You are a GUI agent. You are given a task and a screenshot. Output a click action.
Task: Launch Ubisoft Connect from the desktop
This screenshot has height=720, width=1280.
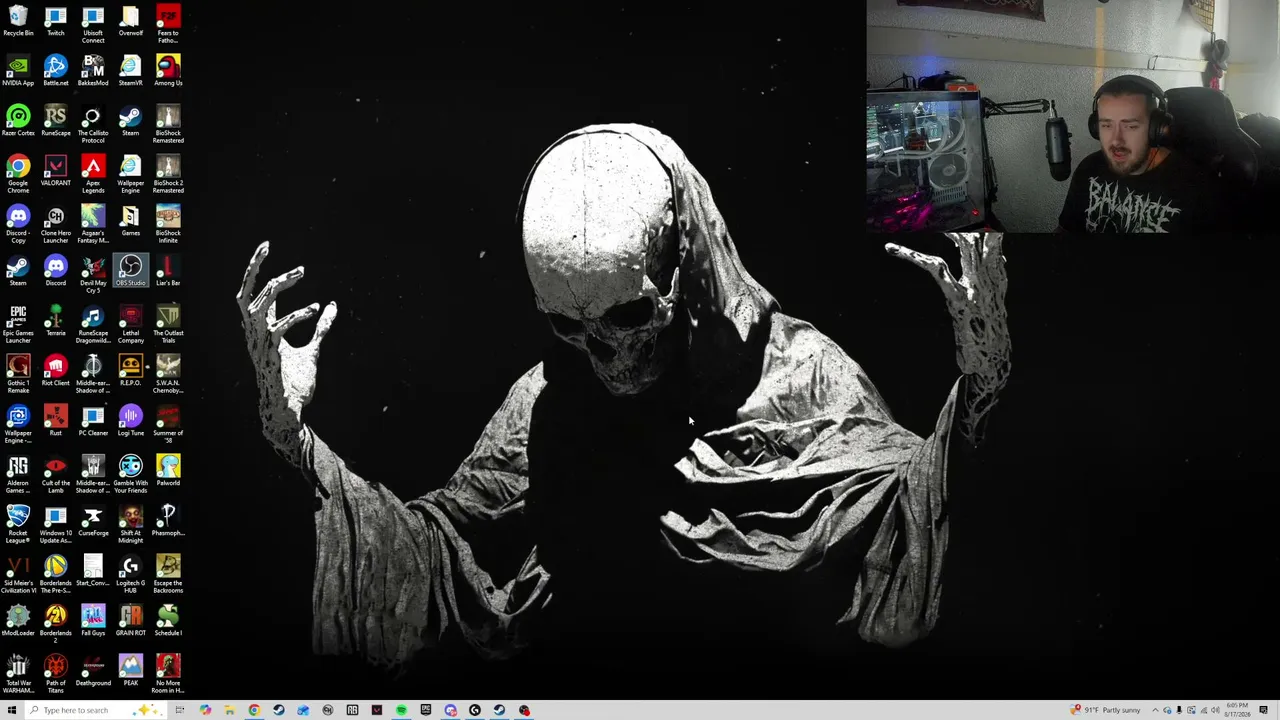coord(93,25)
